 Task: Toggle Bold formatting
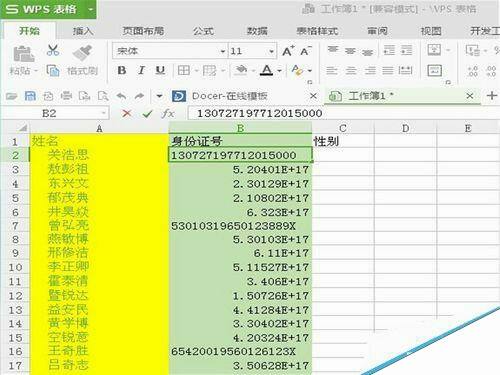pos(122,70)
